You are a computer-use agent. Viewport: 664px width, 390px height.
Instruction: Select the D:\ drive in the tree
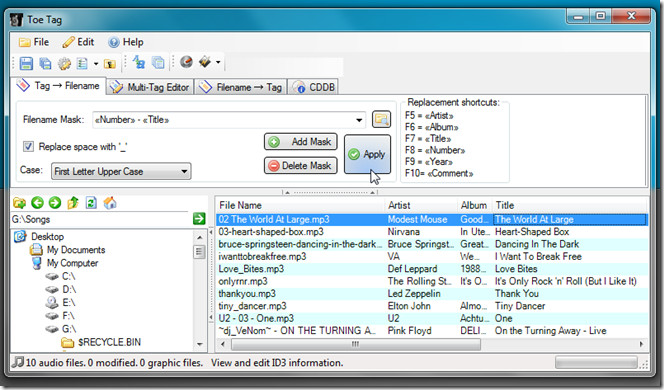69,289
